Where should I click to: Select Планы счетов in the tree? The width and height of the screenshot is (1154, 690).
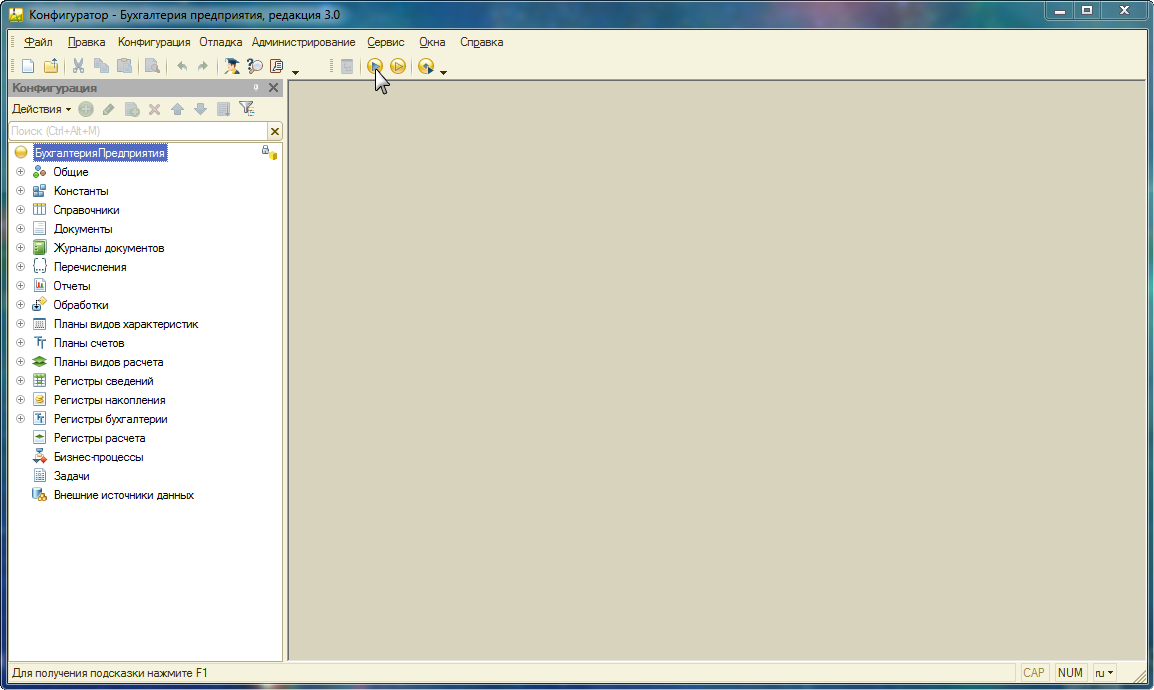coord(89,343)
